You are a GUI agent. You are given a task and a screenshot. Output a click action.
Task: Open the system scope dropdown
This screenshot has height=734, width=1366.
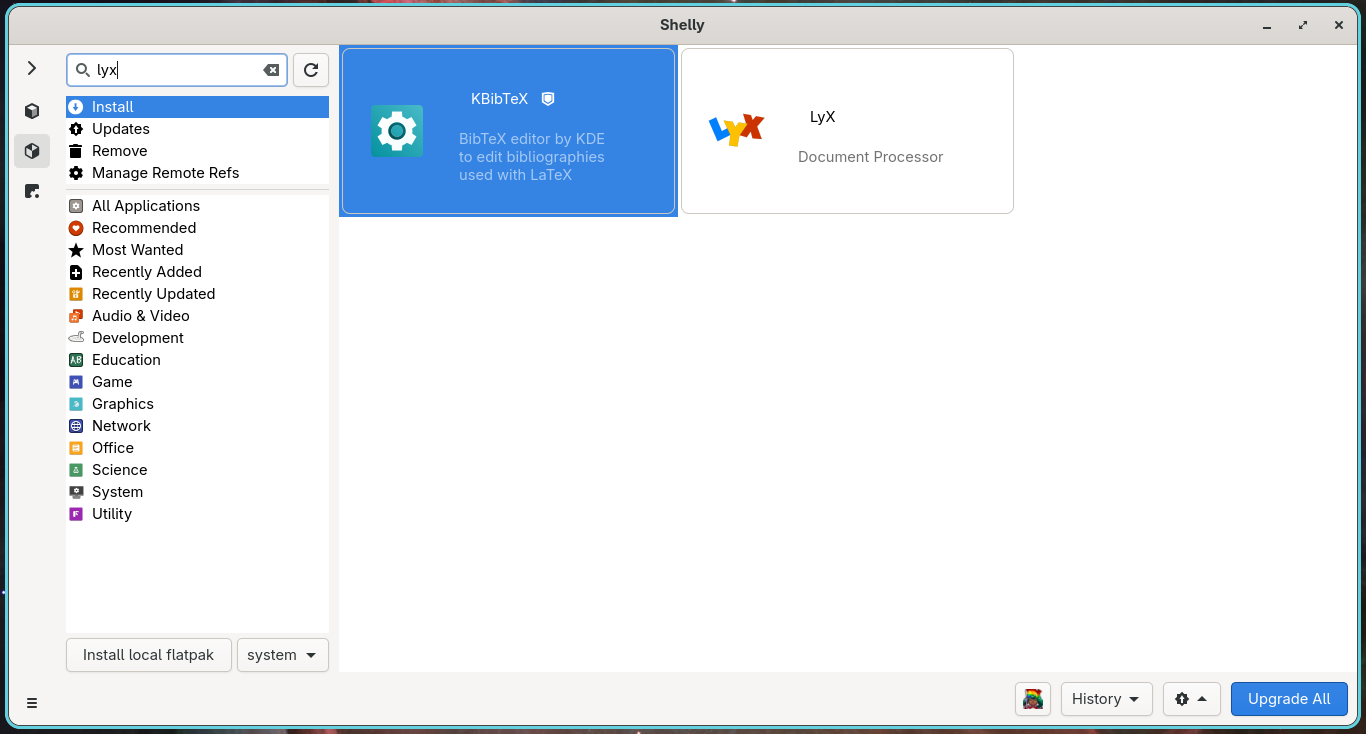pos(283,655)
